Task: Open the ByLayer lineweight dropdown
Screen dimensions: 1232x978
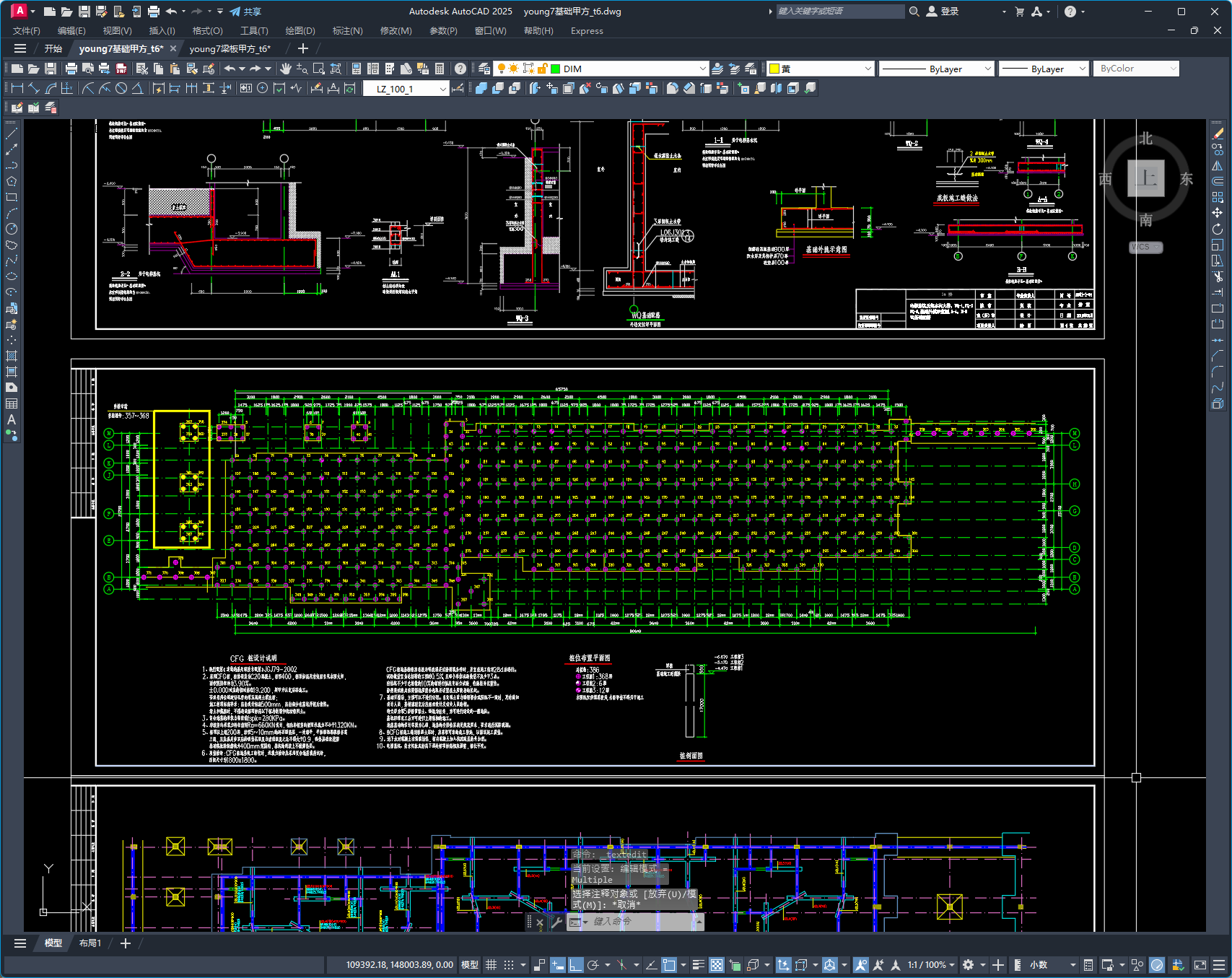Action: coord(1082,69)
